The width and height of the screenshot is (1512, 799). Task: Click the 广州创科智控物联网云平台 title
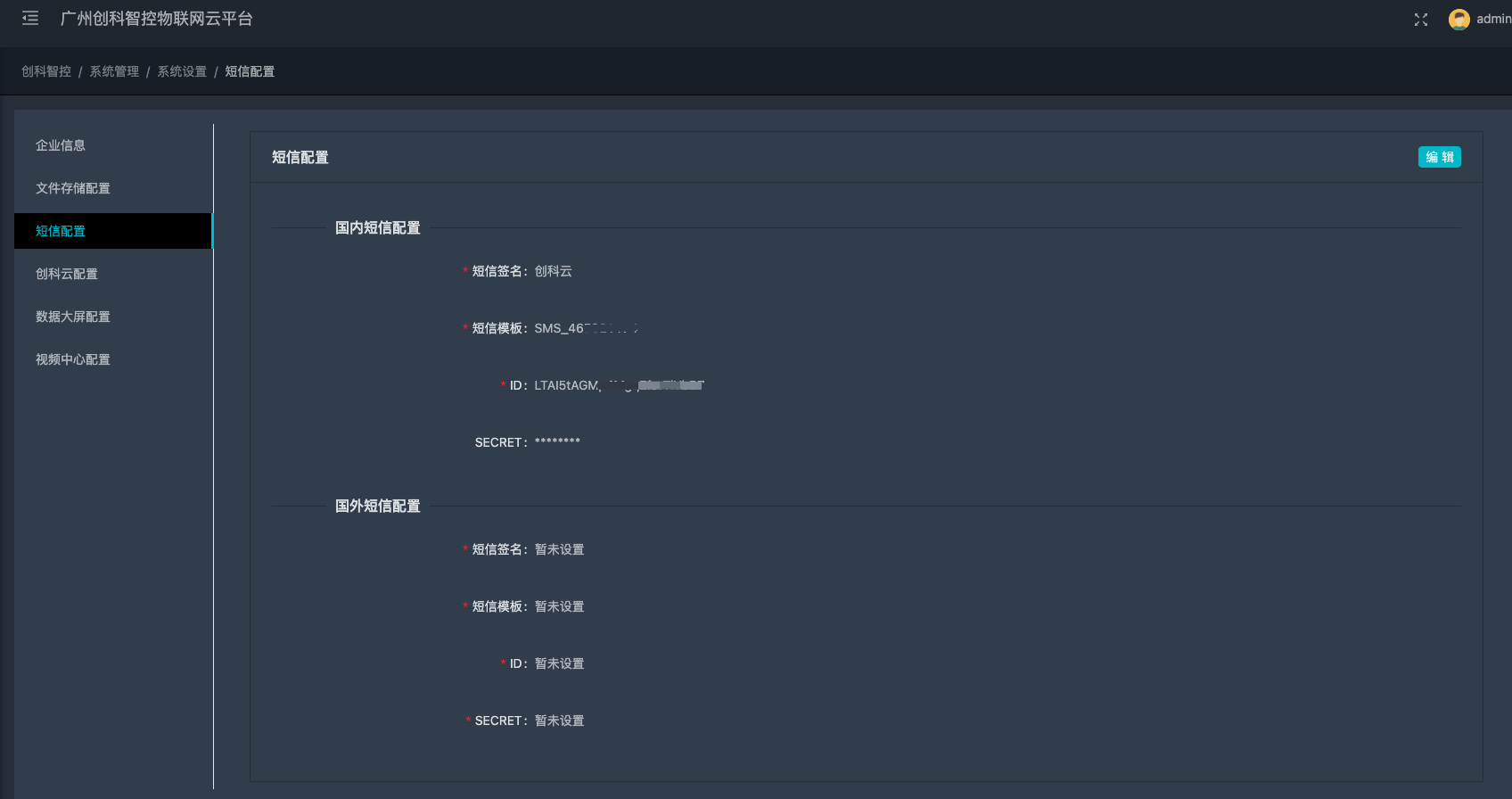(157, 19)
